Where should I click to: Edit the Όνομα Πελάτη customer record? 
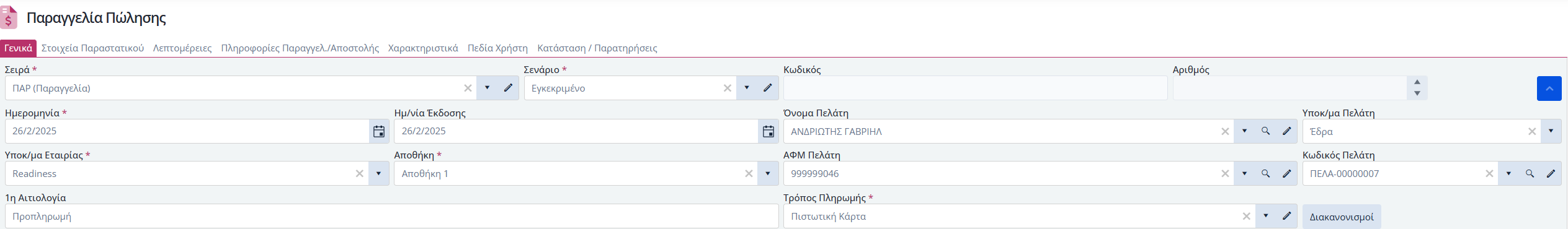(1286, 131)
